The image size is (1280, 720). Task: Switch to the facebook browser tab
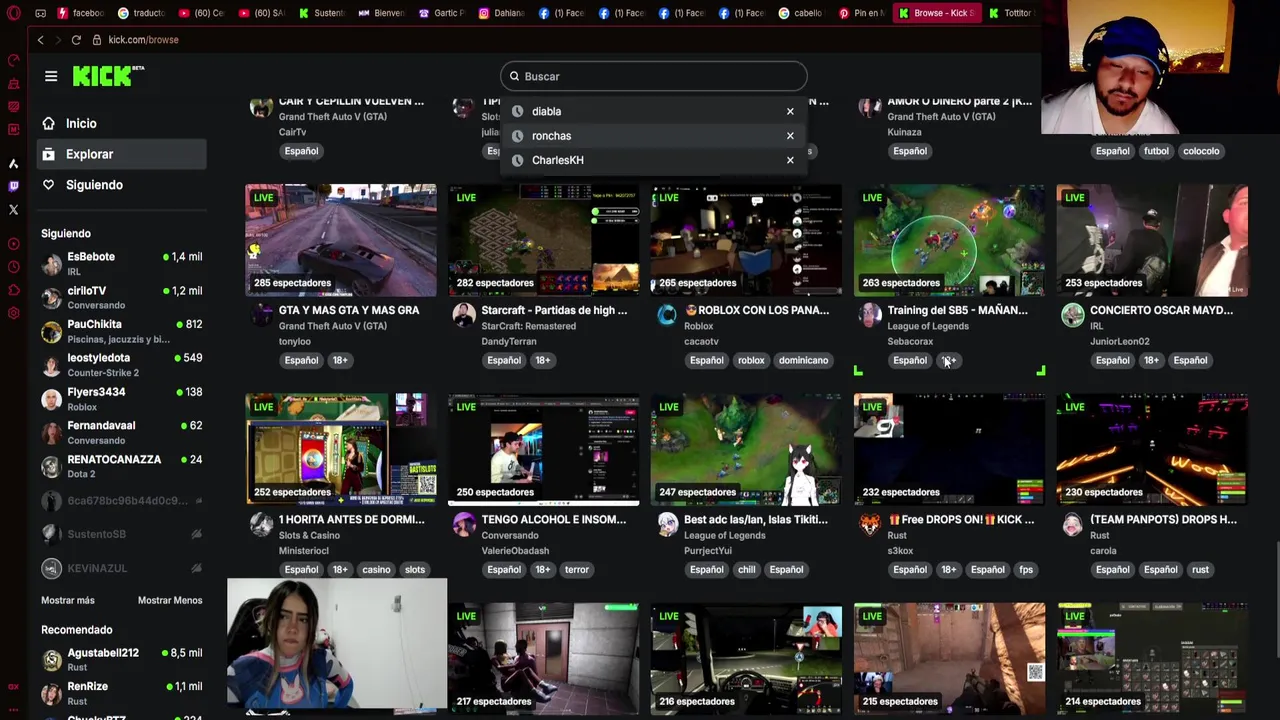tap(81, 13)
